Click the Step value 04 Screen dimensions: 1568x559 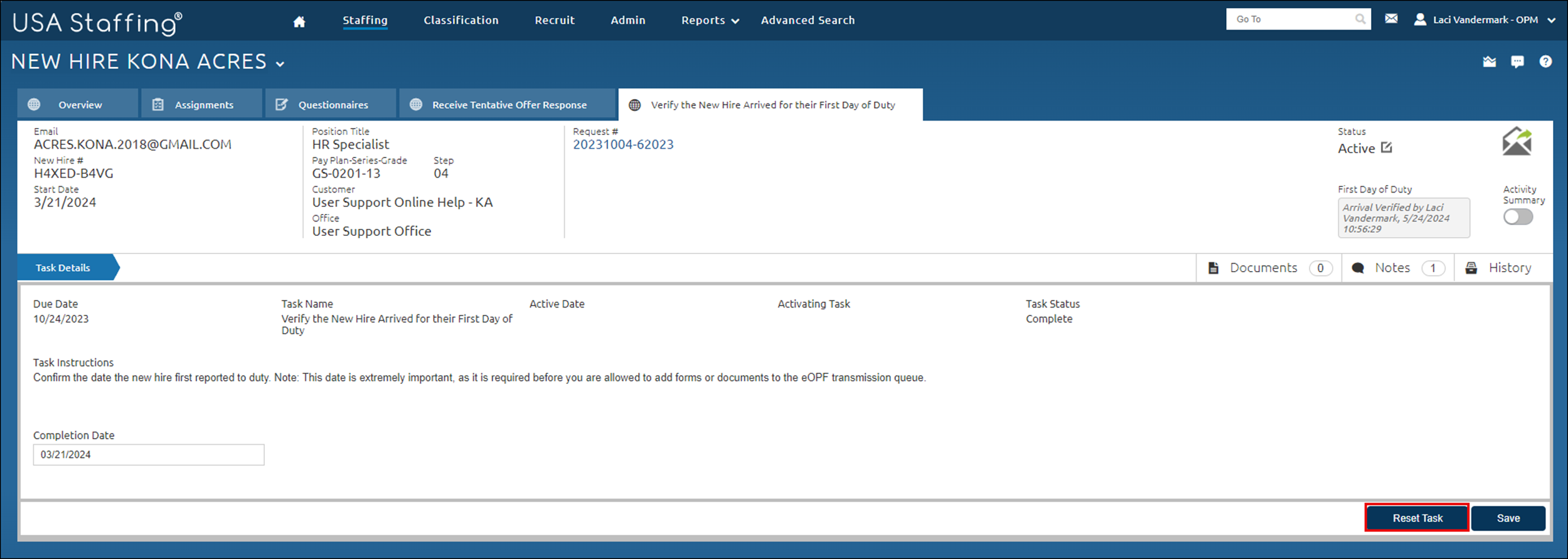pos(441,174)
